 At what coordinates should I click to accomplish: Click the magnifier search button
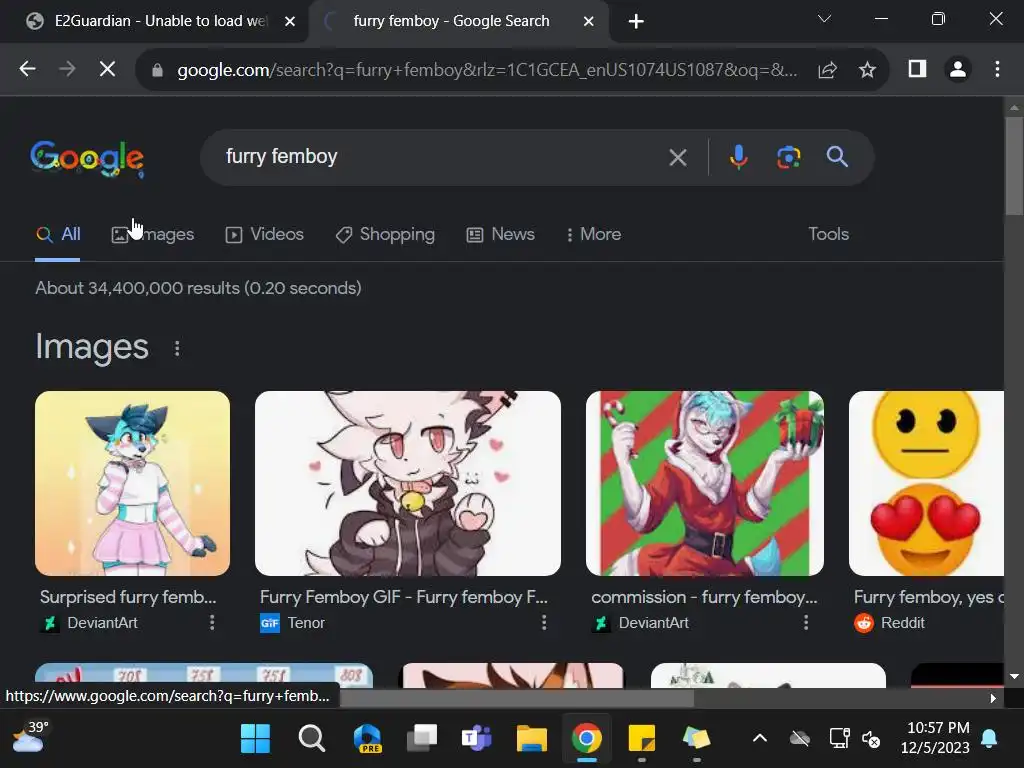point(837,157)
